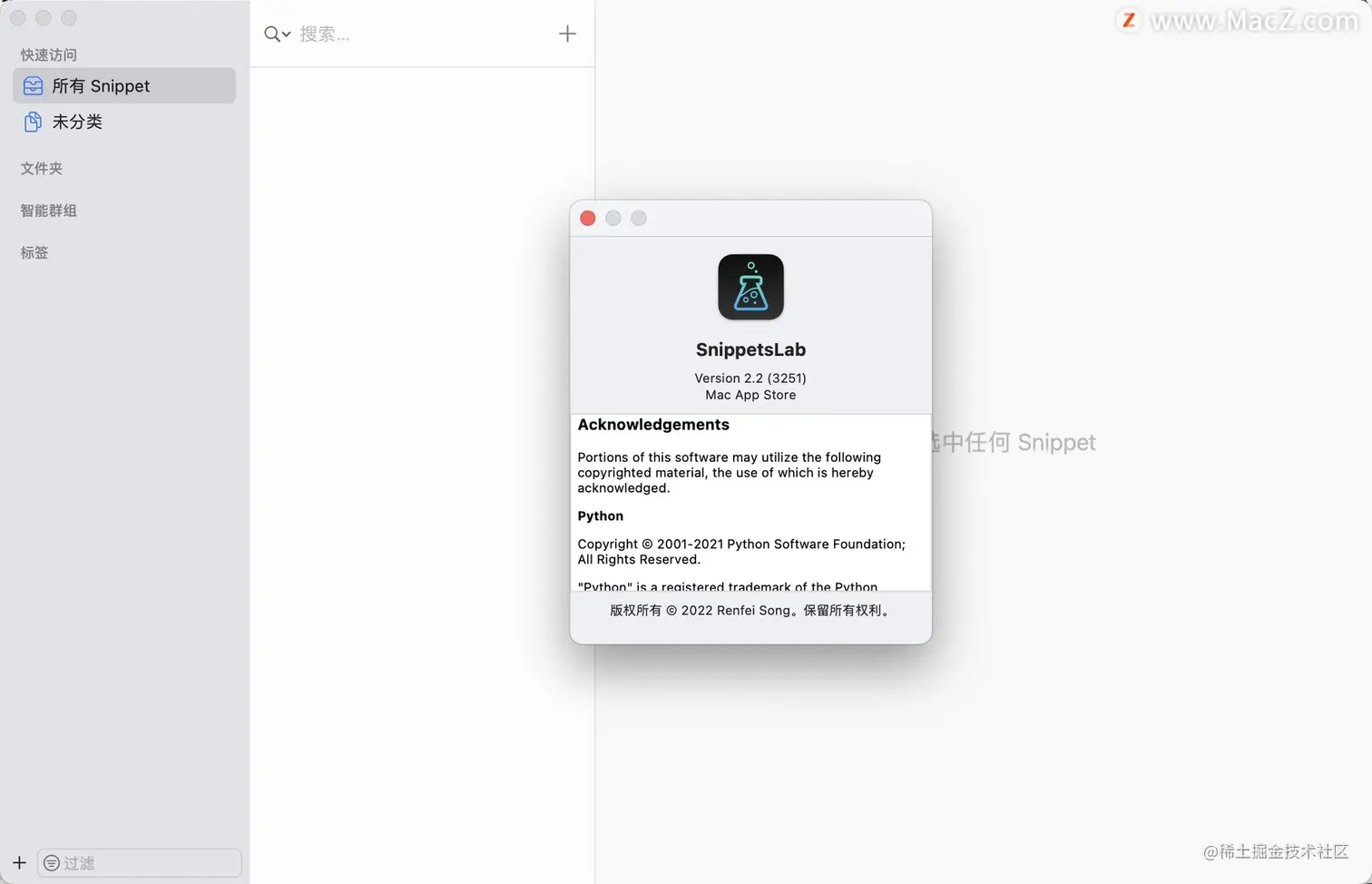1372x884 pixels.
Task: Click the 文件夹 section header
Action: (42, 169)
